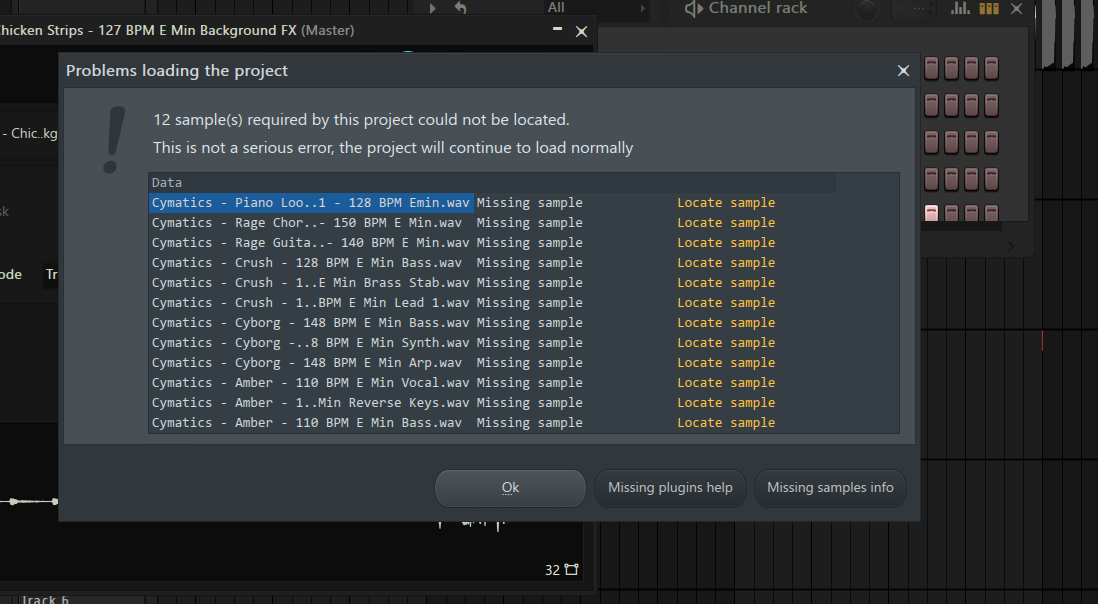Click the Channel rack swing knob
This screenshot has height=604, width=1098.
tap(867, 9)
